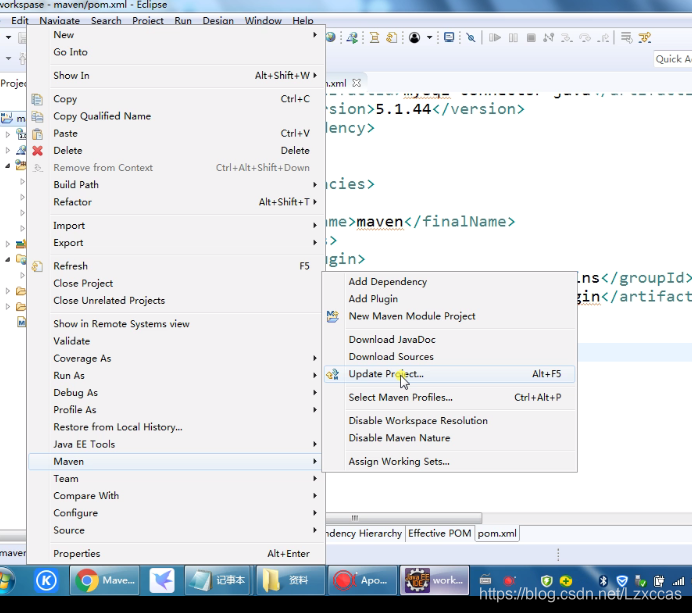This screenshot has width=692, height=613.
Task: Close the pom.xml editor tab
Action: pyautogui.click(x=357, y=83)
